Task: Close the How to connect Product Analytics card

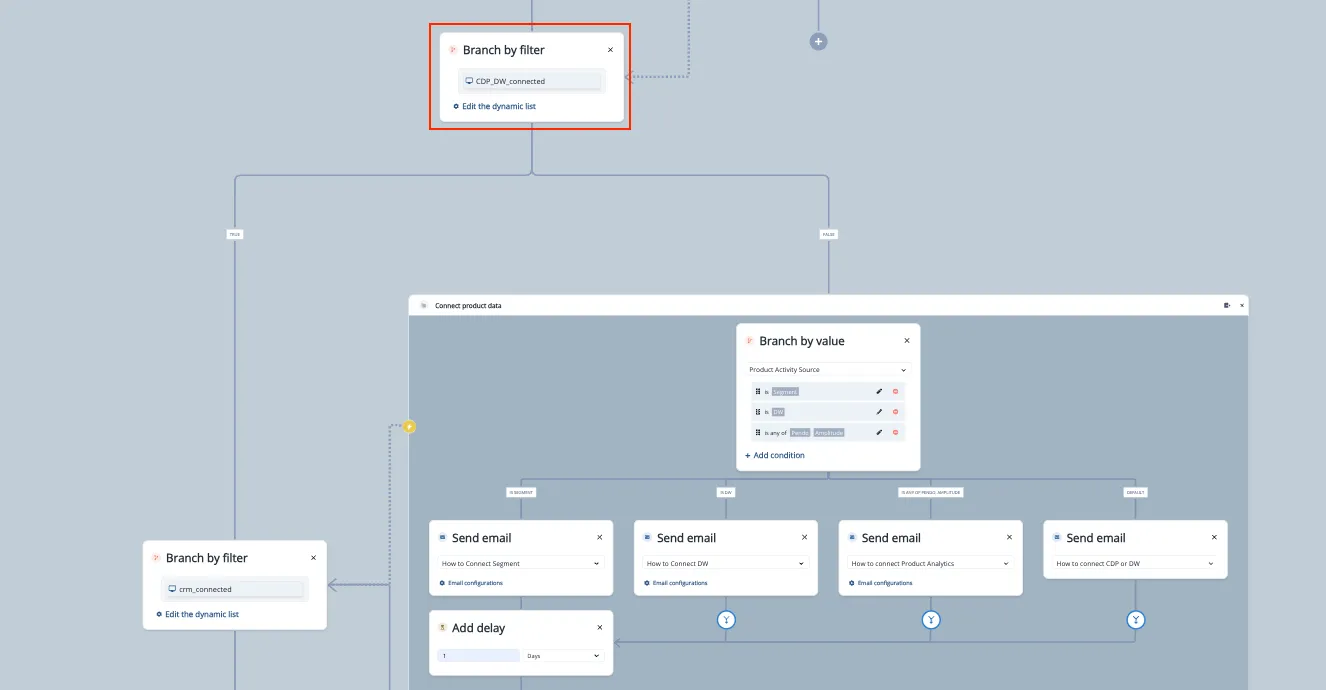Action: [x=1010, y=538]
